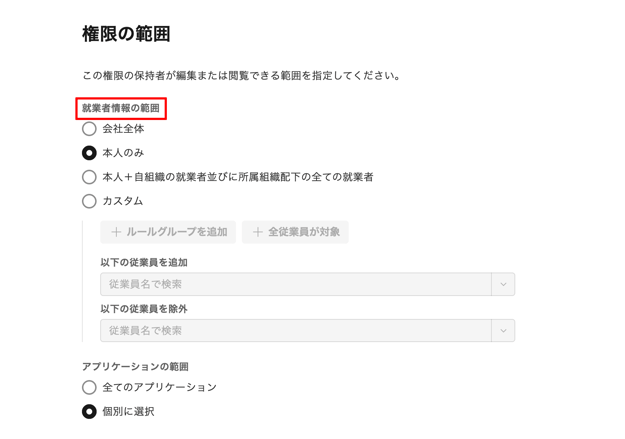Expand the 以下の従業員を追加 dropdown chevron
Screen dimensions: 625x439
(503, 284)
